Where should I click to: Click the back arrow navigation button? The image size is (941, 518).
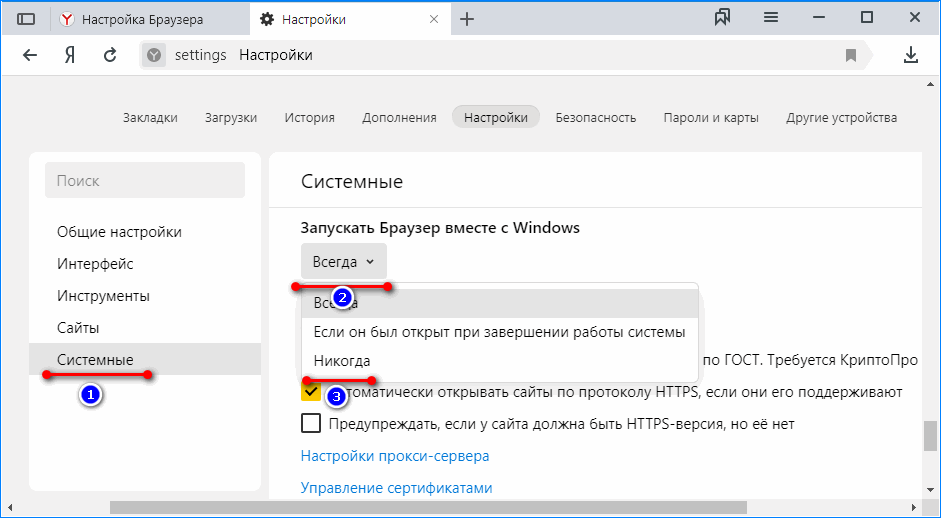pos(30,55)
